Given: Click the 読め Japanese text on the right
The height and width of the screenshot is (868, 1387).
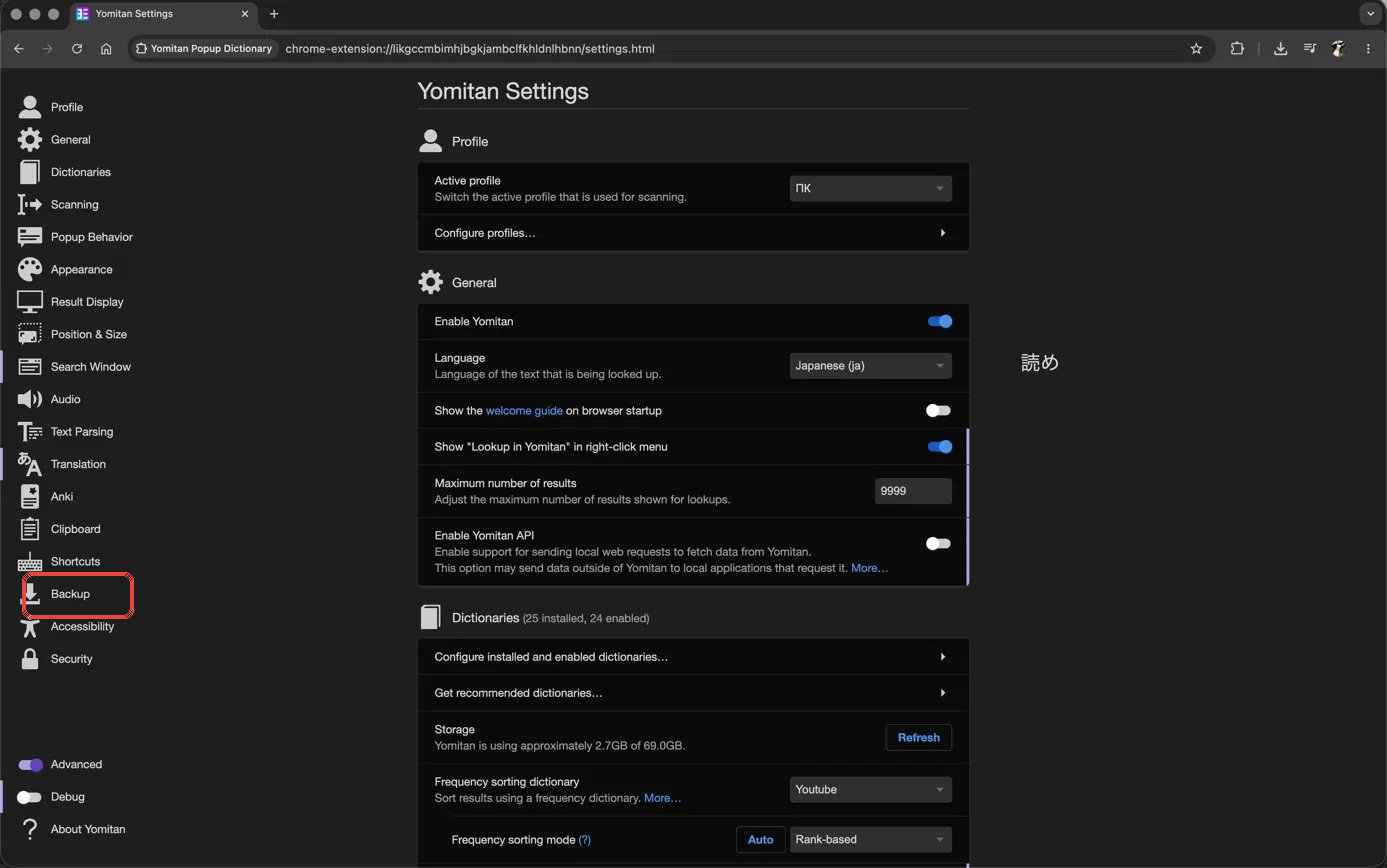Looking at the screenshot, I should pos(1039,362).
